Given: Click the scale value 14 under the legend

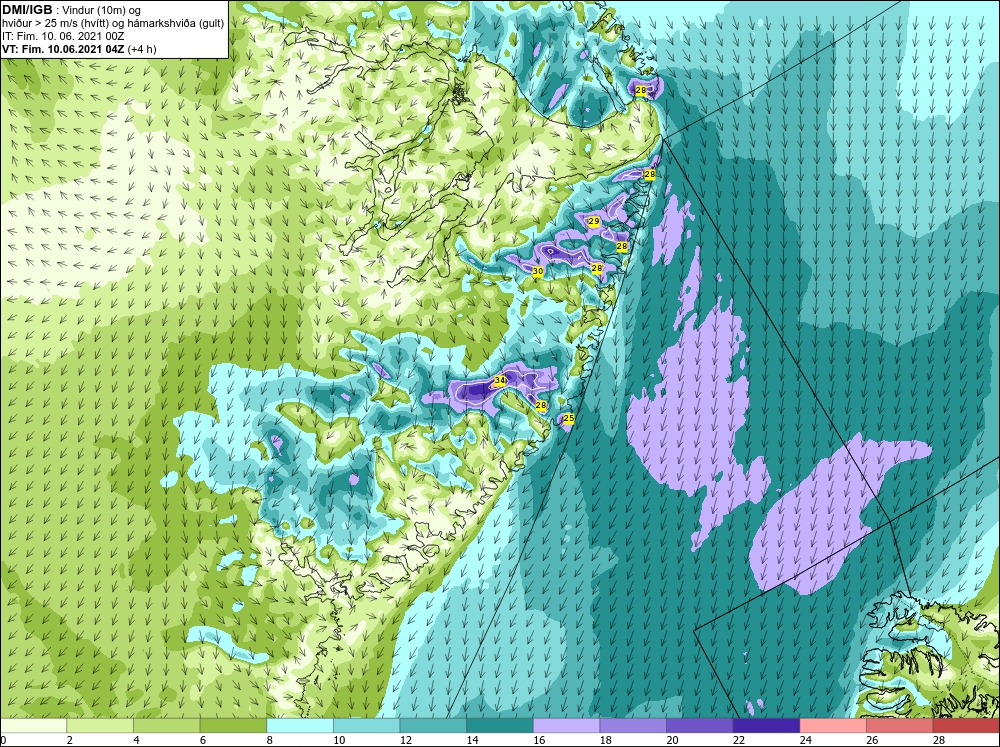Looking at the screenshot, I should pos(472,740).
